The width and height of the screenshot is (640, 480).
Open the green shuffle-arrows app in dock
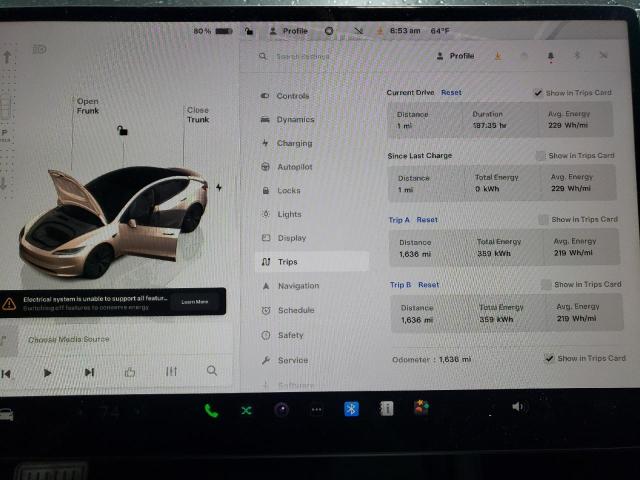pos(246,410)
